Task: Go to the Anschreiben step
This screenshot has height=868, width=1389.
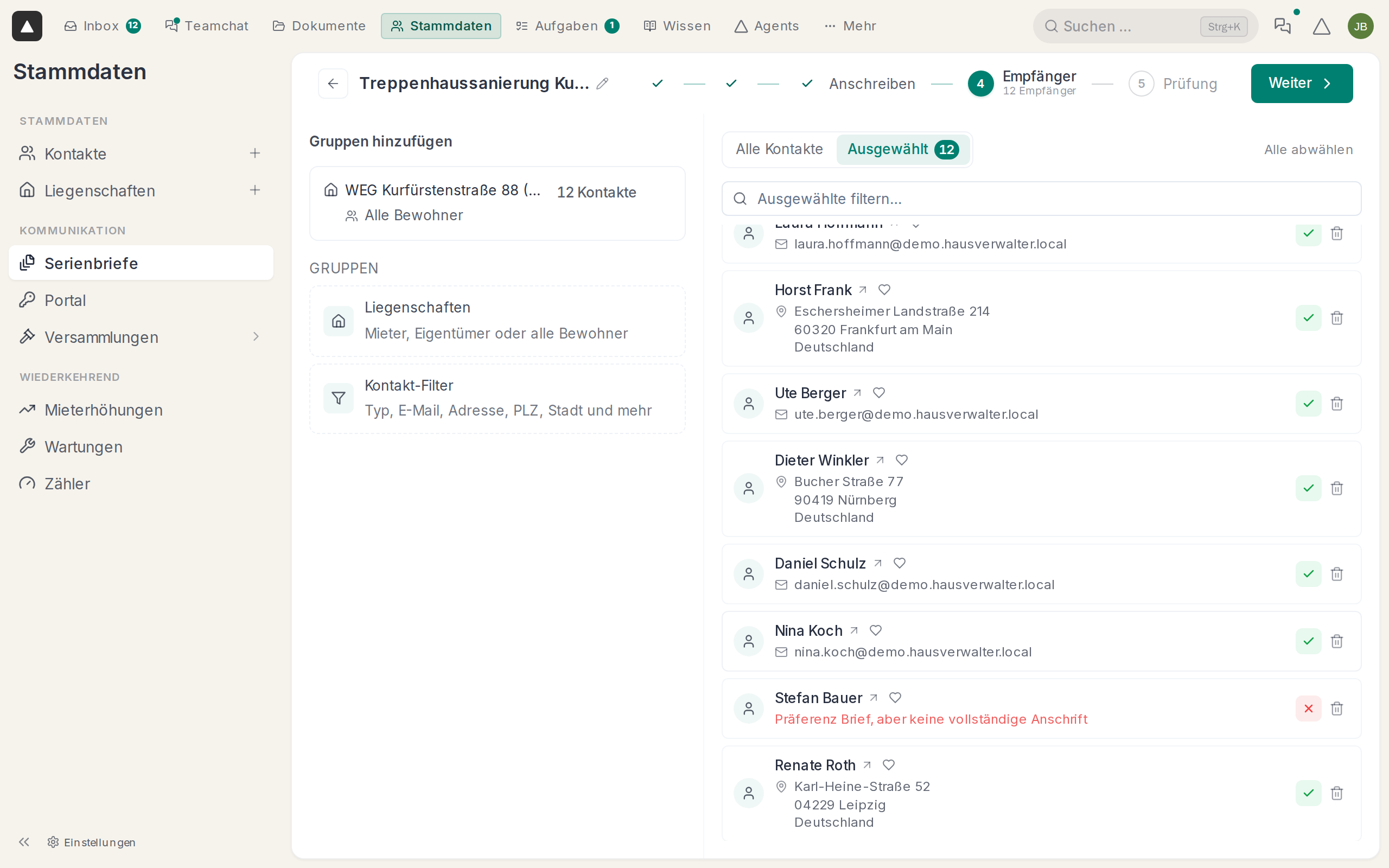Action: pyautogui.click(x=858, y=84)
